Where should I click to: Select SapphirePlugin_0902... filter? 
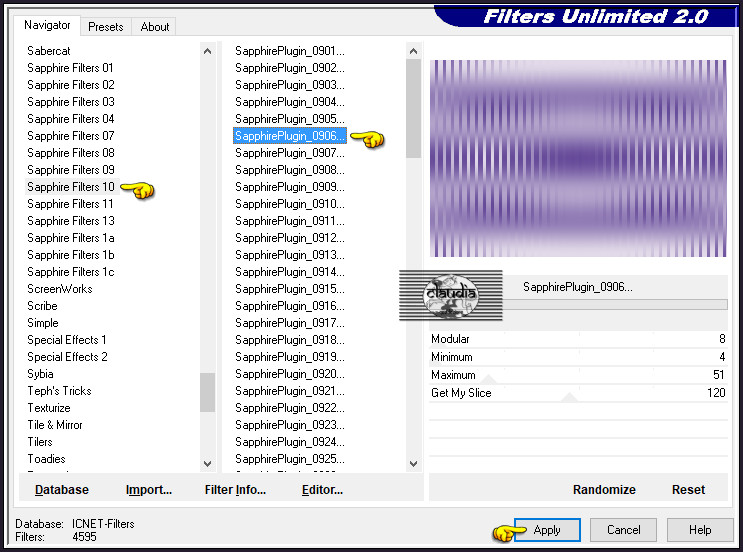[x=290, y=68]
